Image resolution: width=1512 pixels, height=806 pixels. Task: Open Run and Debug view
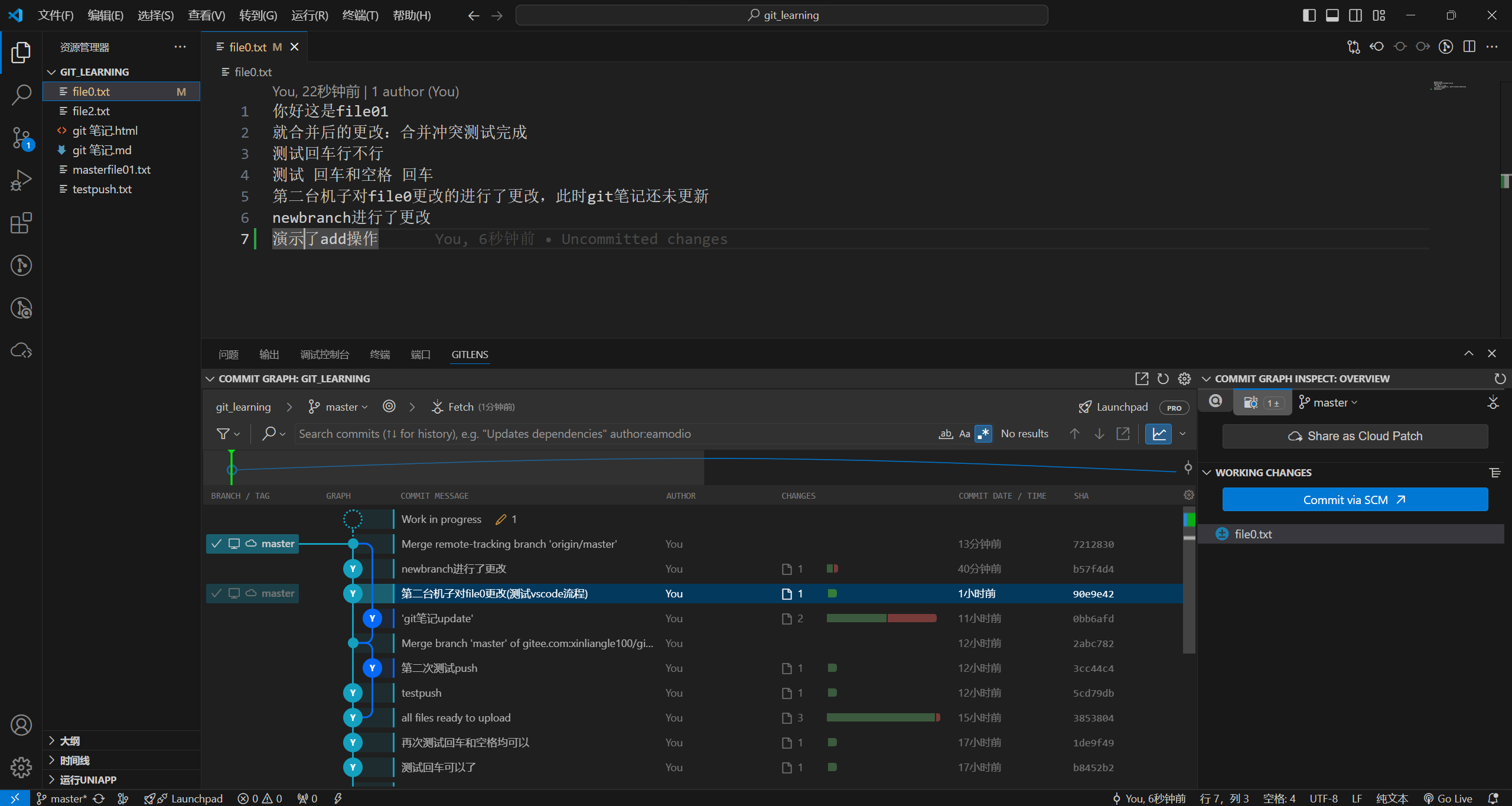pyautogui.click(x=21, y=180)
